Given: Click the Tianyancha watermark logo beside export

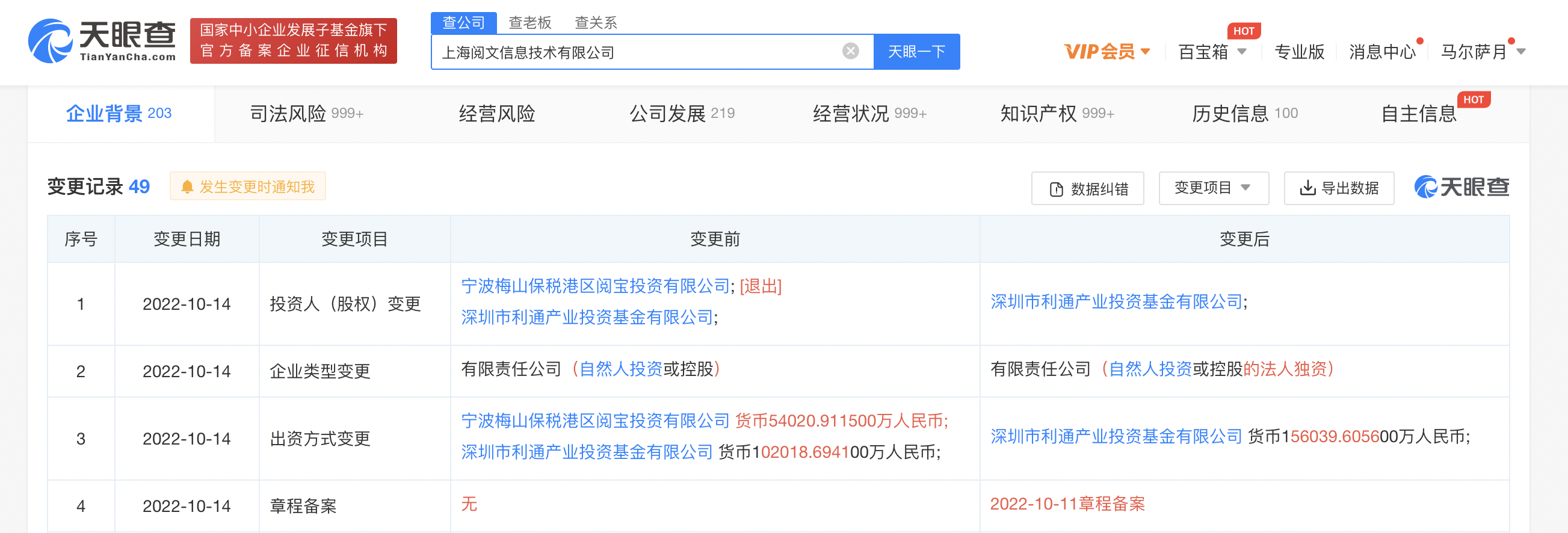Looking at the screenshot, I should click(1461, 187).
